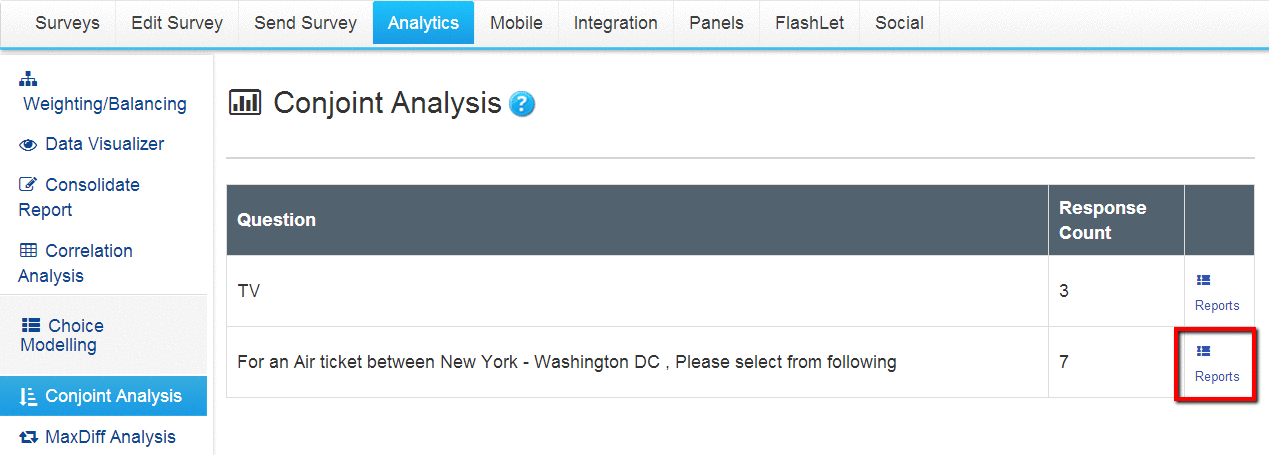
Task: Click the Correlation Analysis table icon
Action: (28, 251)
